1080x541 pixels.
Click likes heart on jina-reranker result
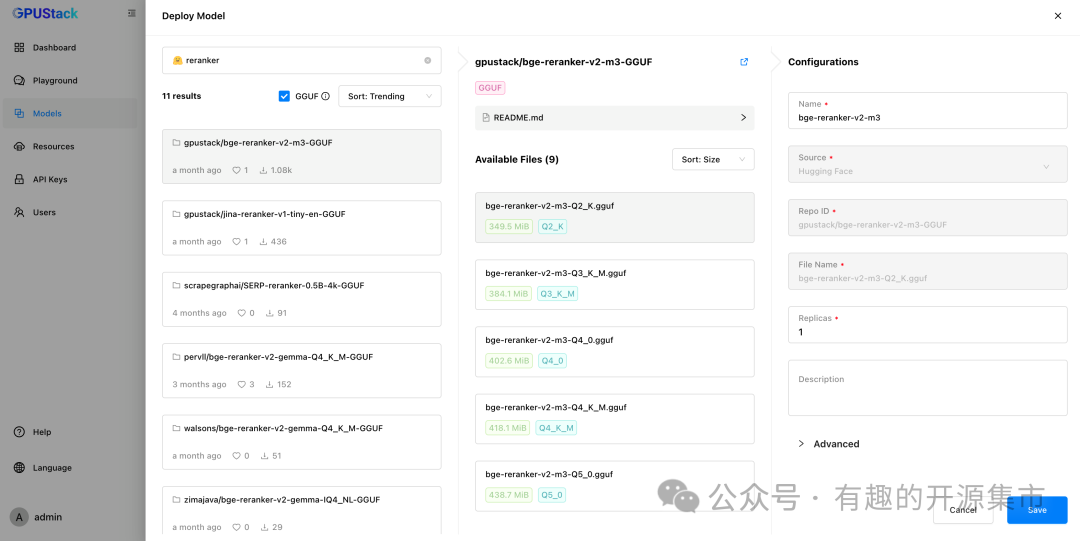236,242
